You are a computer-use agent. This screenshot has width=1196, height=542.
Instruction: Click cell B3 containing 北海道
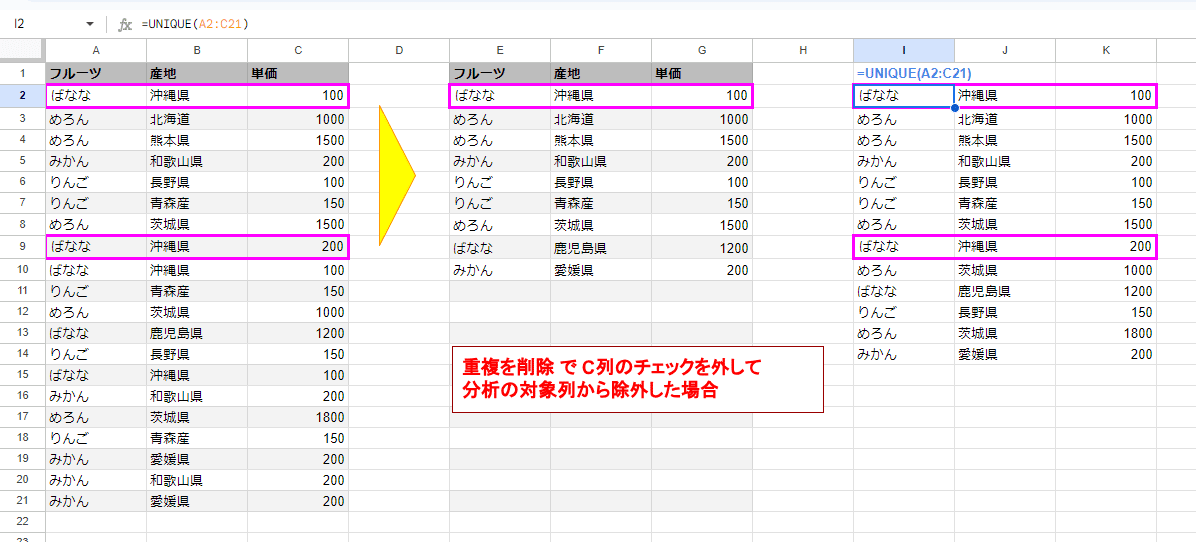pos(197,119)
